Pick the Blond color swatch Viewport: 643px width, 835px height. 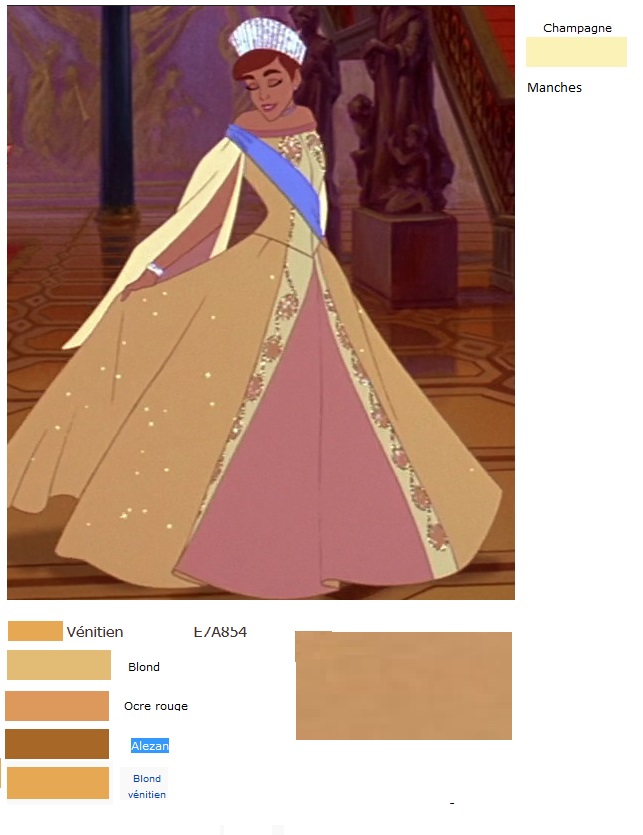point(59,665)
